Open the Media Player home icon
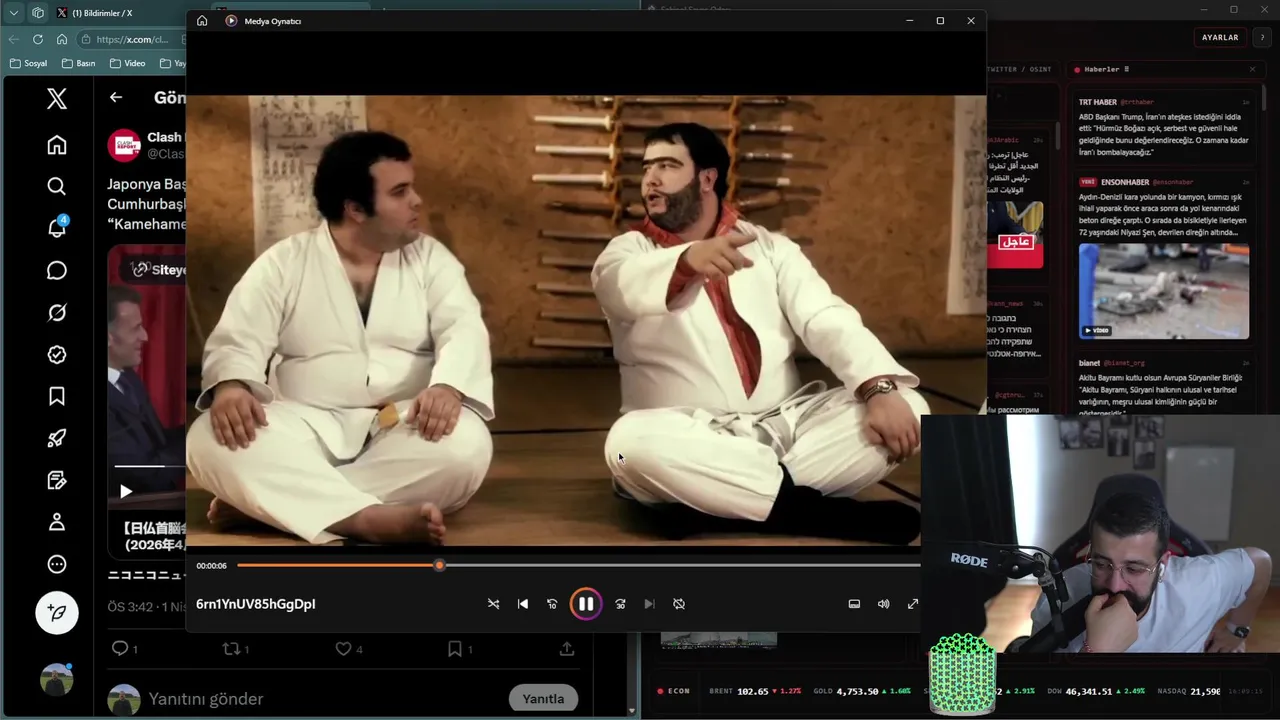Viewport: 1280px width, 720px height. point(202,21)
